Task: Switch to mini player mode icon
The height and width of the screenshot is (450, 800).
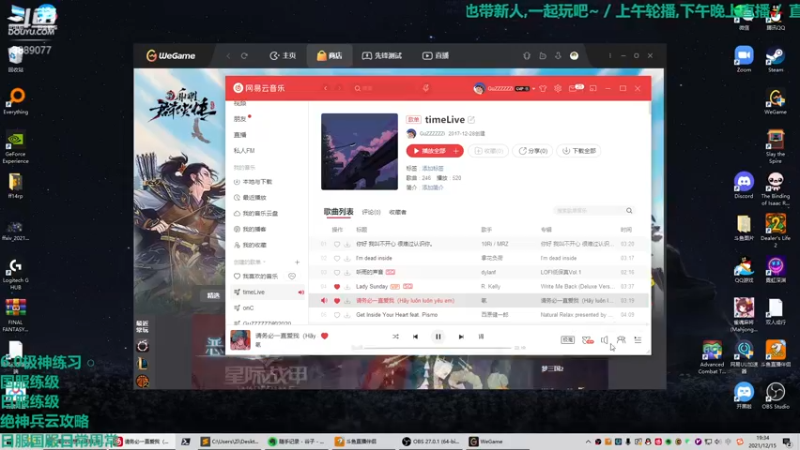Action: pyautogui.click(x=593, y=89)
